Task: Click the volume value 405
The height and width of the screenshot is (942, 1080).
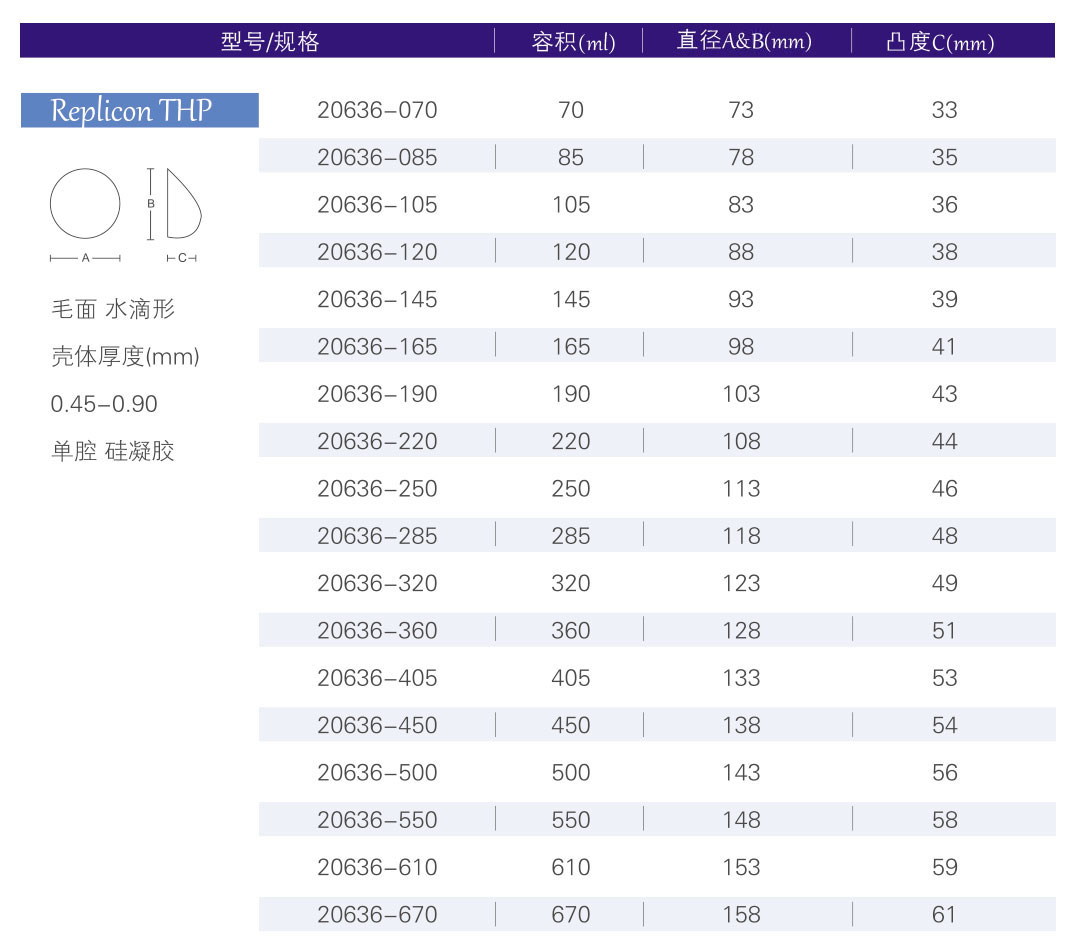Action: 571,678
